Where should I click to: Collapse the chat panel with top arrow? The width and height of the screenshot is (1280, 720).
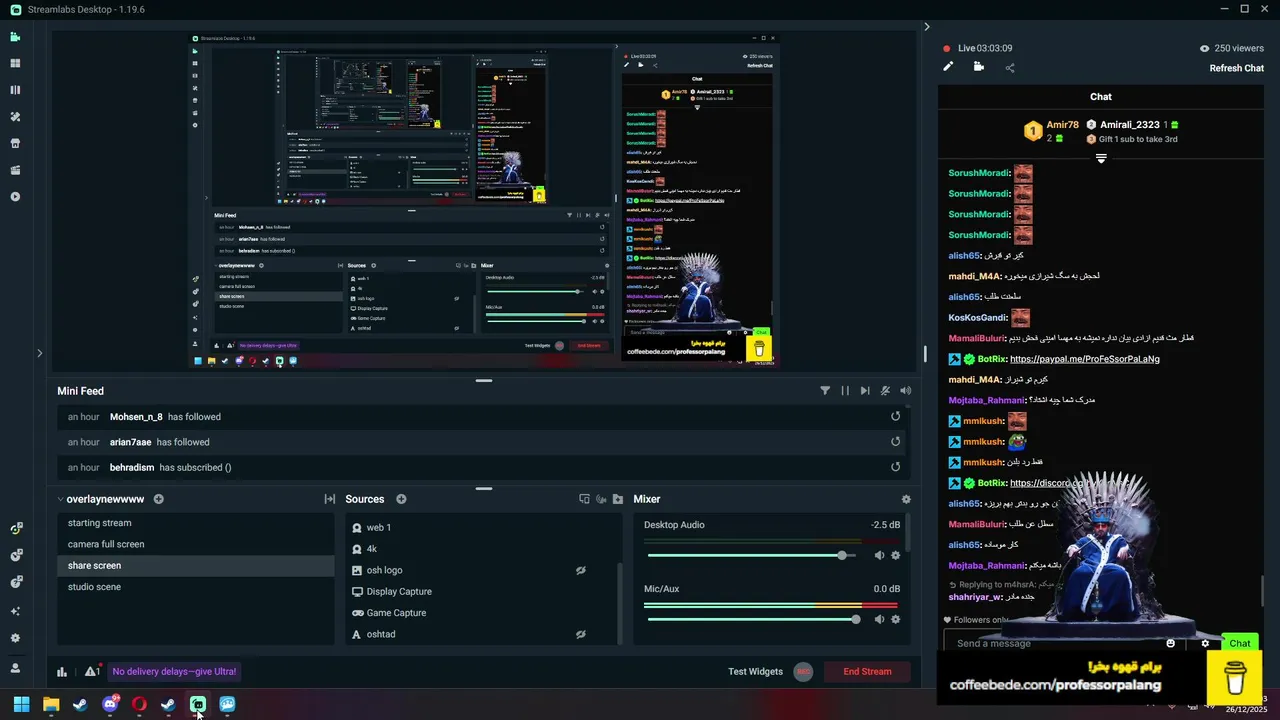tap(927, 27)
